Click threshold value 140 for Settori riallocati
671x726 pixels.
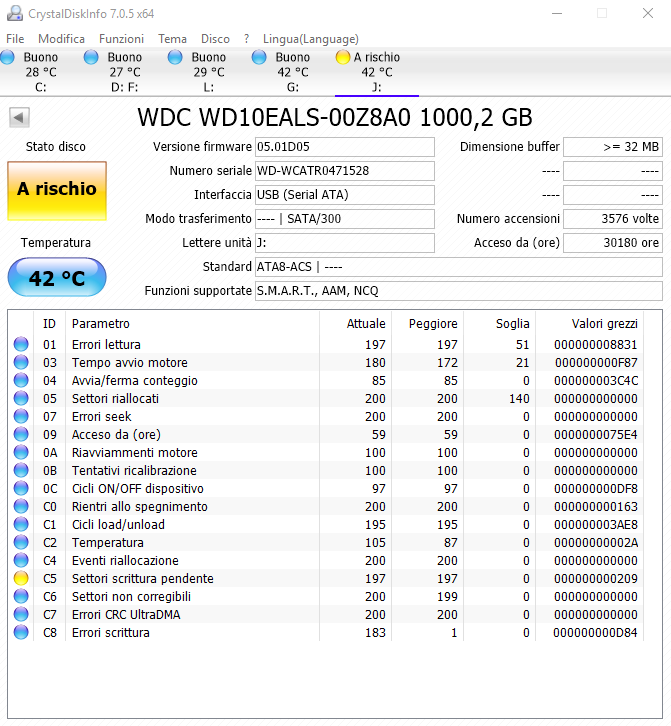(519, 398)
